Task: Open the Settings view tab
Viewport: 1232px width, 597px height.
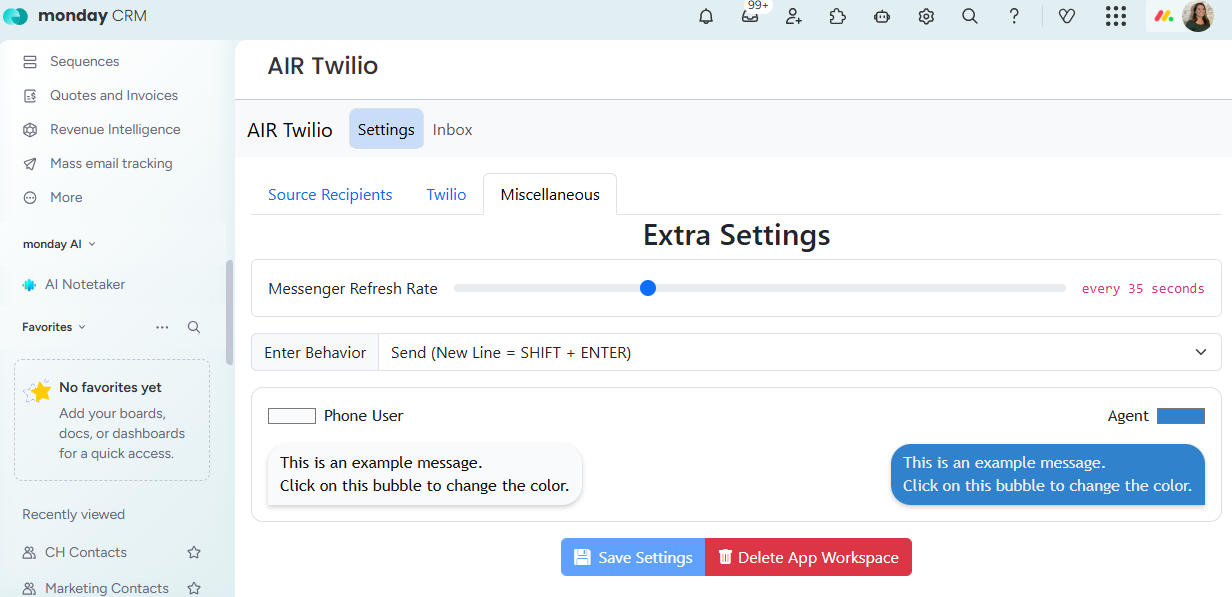Action: click(x=386, y=129)
